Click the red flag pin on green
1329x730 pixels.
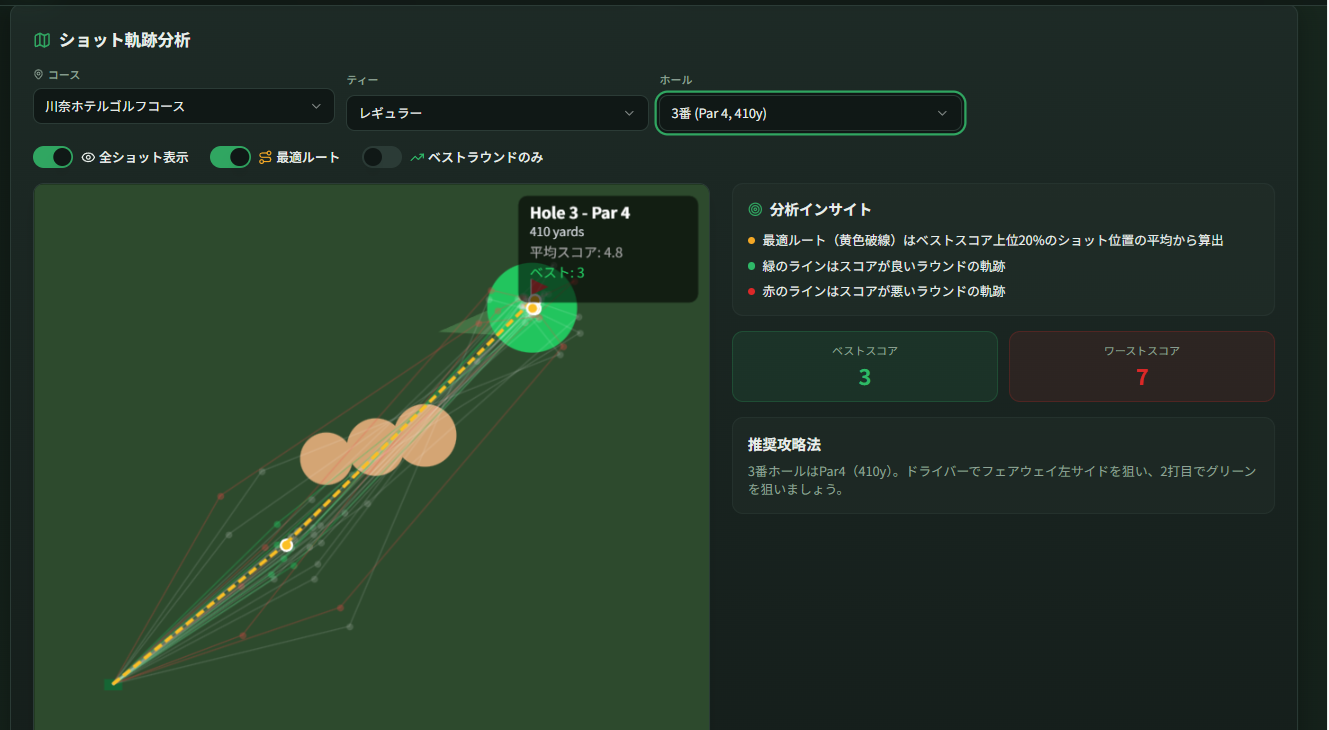click(x=537, y=288)
